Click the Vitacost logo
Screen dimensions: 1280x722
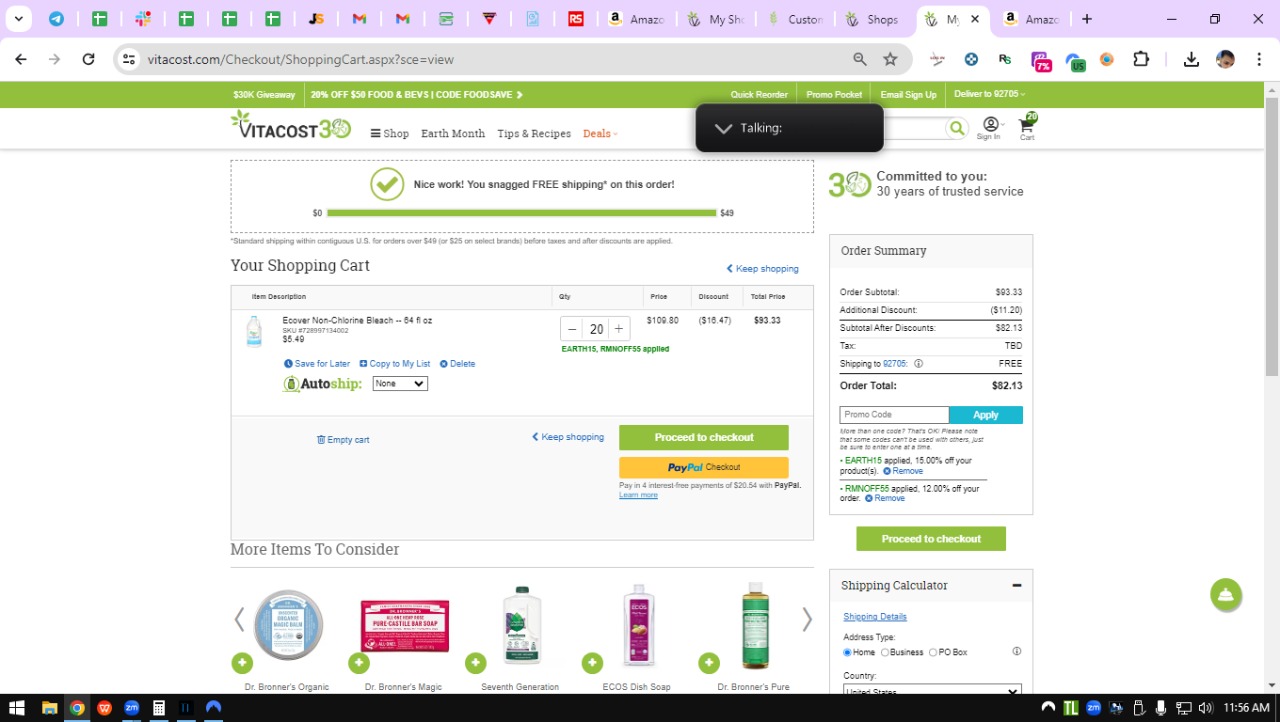[291, 125]
